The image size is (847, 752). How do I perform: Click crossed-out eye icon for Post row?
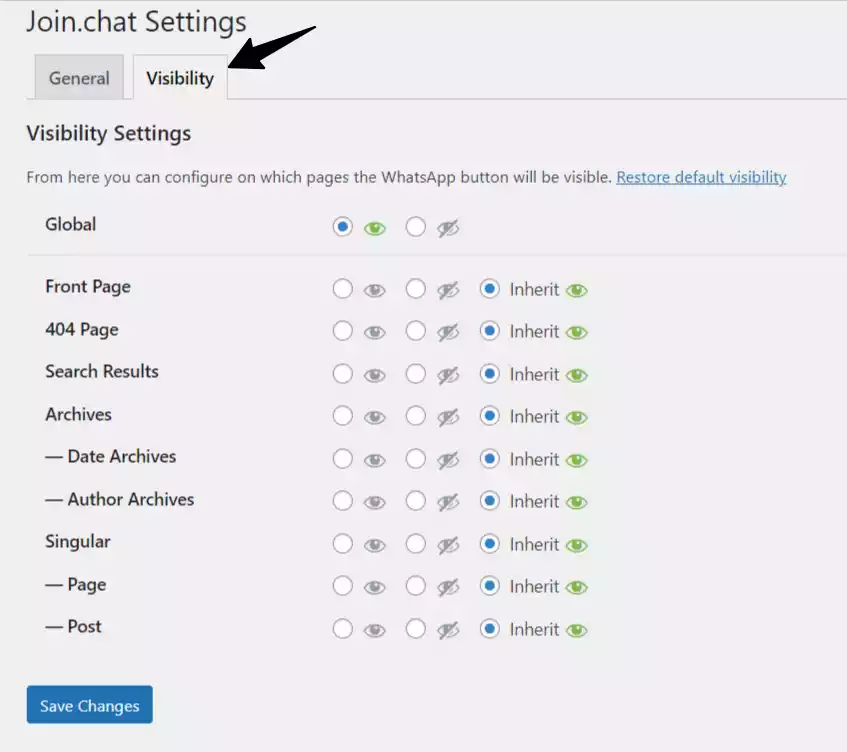(448, 630)
